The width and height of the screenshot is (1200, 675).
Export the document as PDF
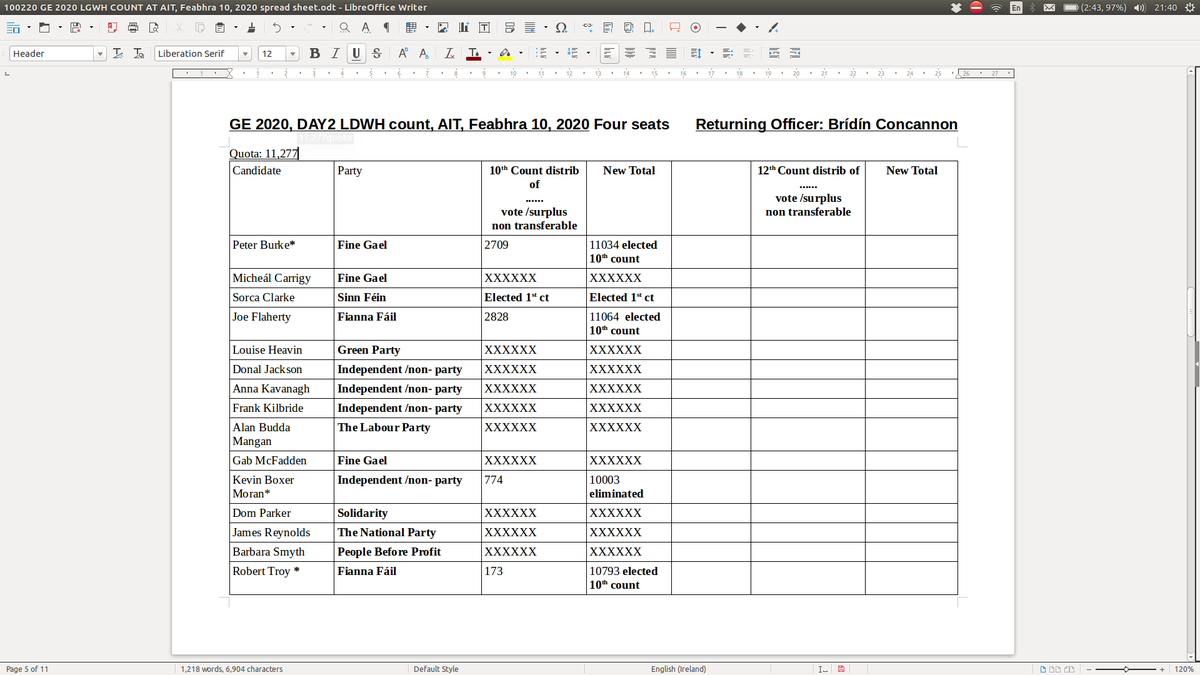pyautogui.click(x=113, y=27)
